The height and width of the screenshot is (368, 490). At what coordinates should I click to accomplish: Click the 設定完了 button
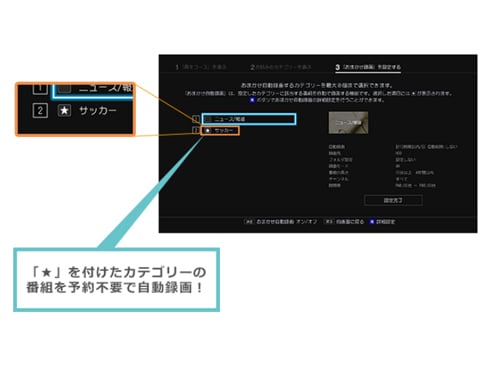tap(393, 200)
